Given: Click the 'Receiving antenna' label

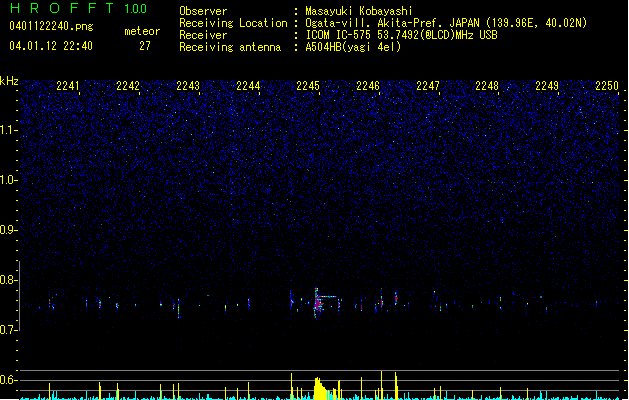Looking at the screenshot, I should click(230, 47).
